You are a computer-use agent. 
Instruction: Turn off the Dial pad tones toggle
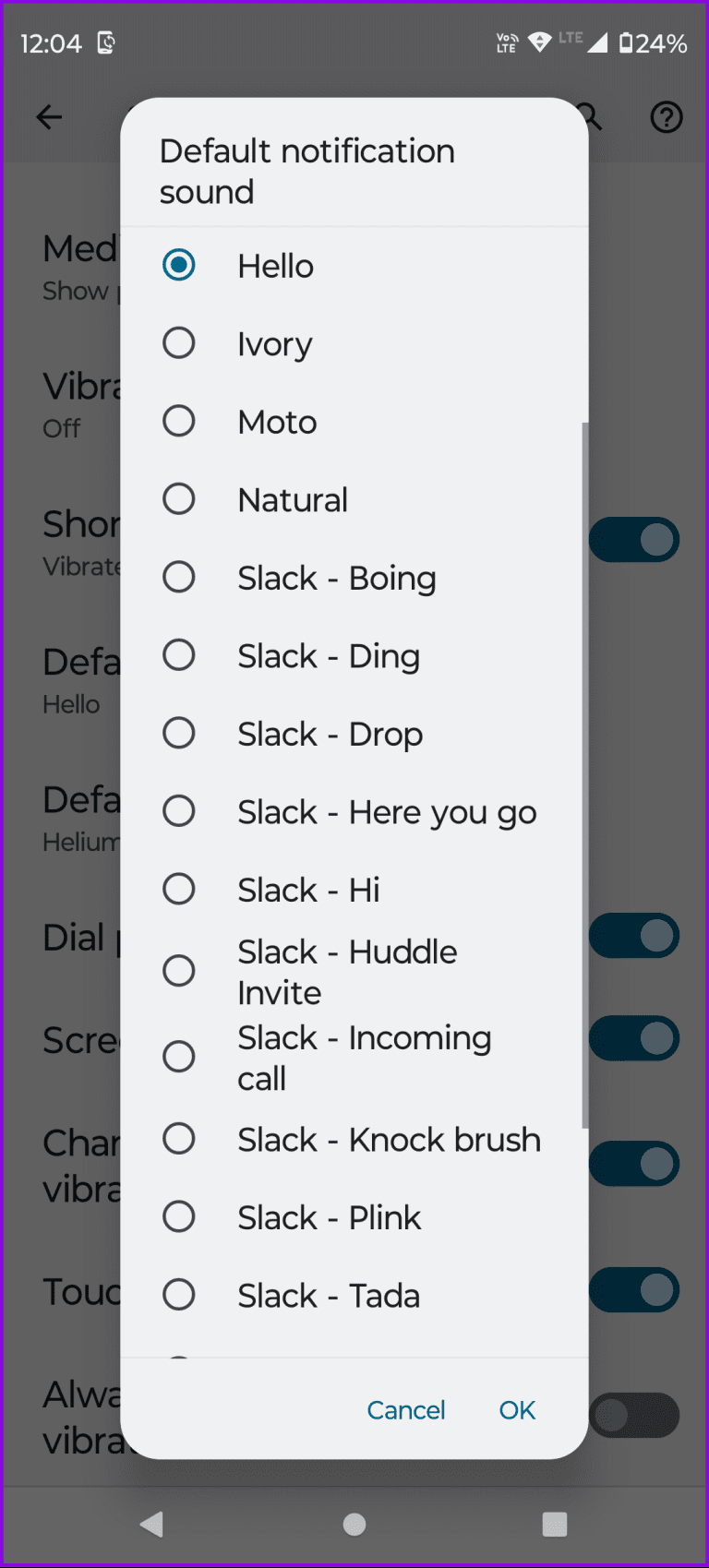(634, 934)
